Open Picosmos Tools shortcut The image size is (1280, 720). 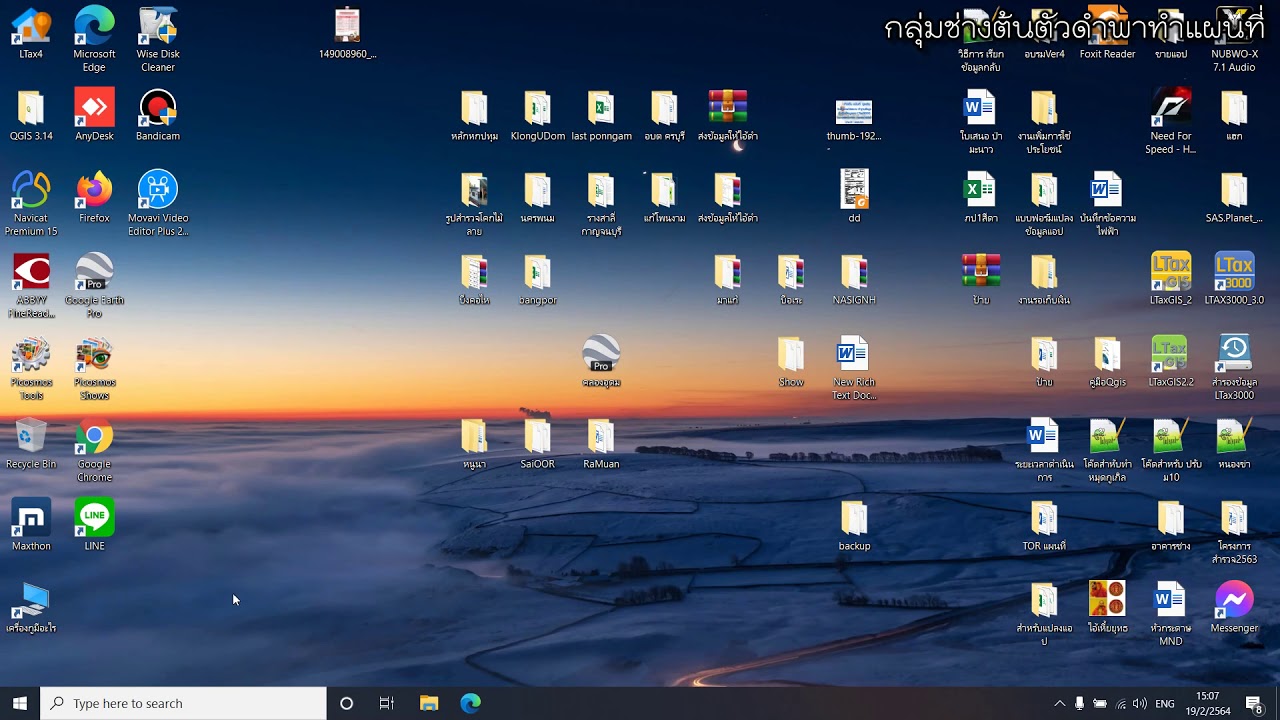[31, 368]
